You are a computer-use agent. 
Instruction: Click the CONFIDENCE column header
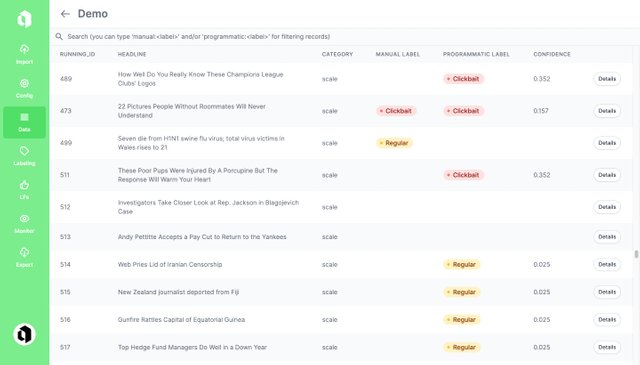point(552,54)
